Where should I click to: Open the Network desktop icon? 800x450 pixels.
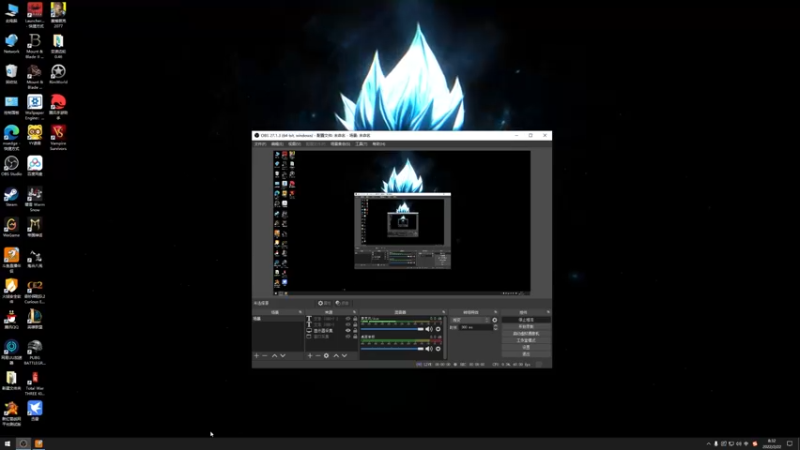(11, 43)
